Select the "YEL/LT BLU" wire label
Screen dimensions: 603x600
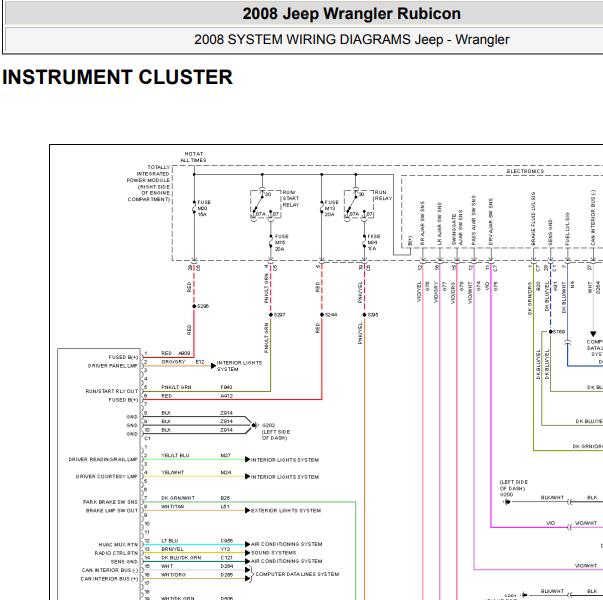[175, 455]
